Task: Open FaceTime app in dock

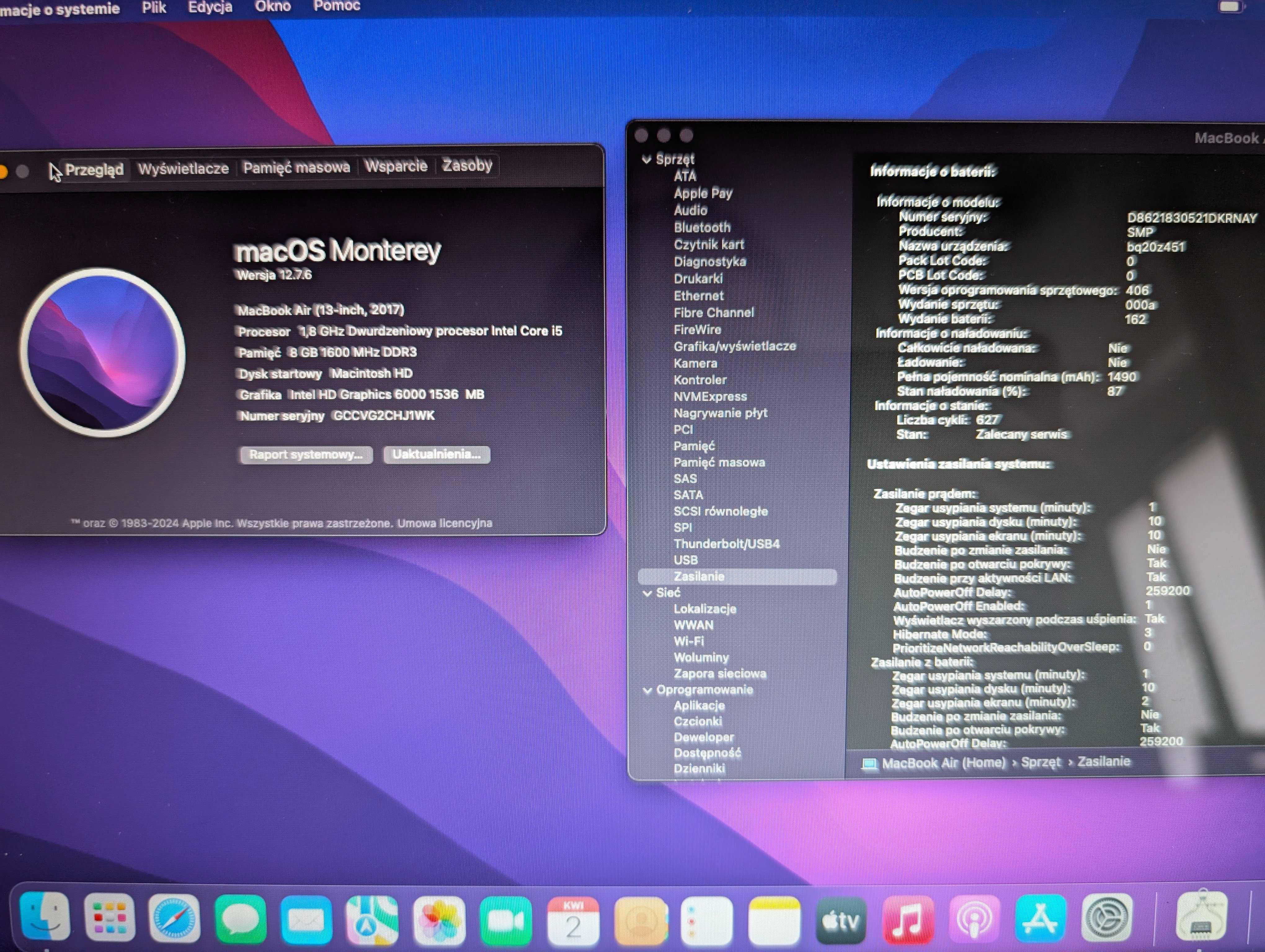Action: coord(506,921)
